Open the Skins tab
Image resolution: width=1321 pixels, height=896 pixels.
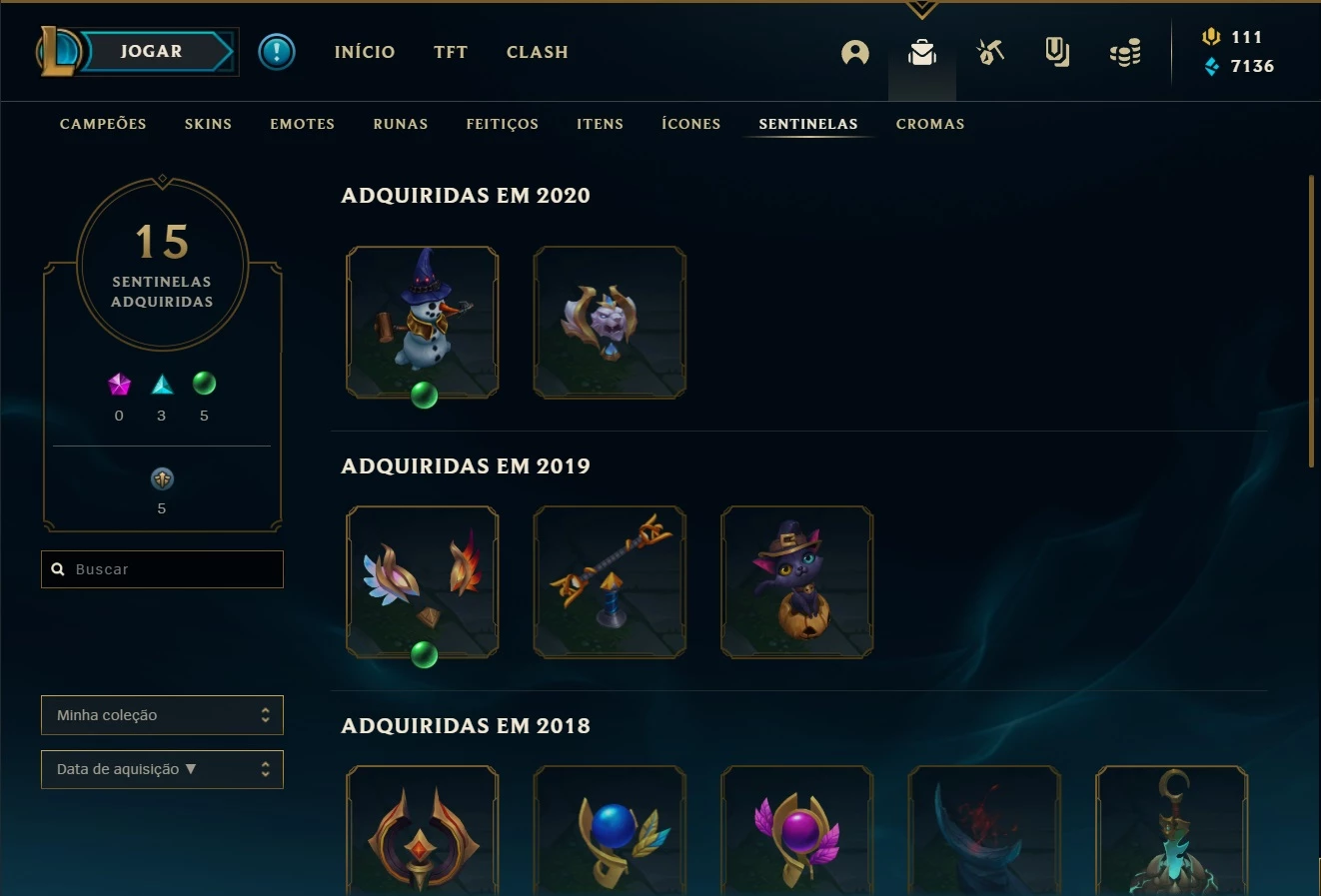(208, 124)
